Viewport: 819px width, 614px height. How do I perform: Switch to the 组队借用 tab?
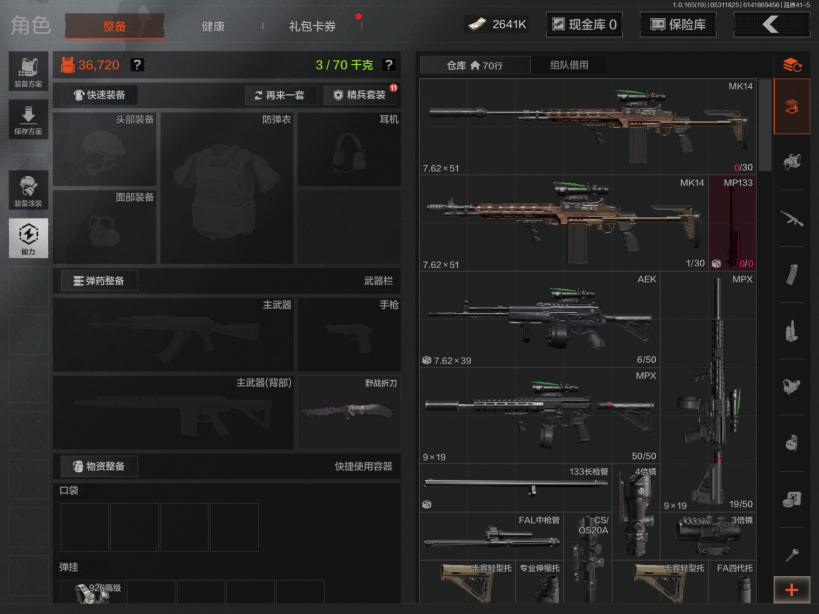pyautogui.click(x=569, y=65)
